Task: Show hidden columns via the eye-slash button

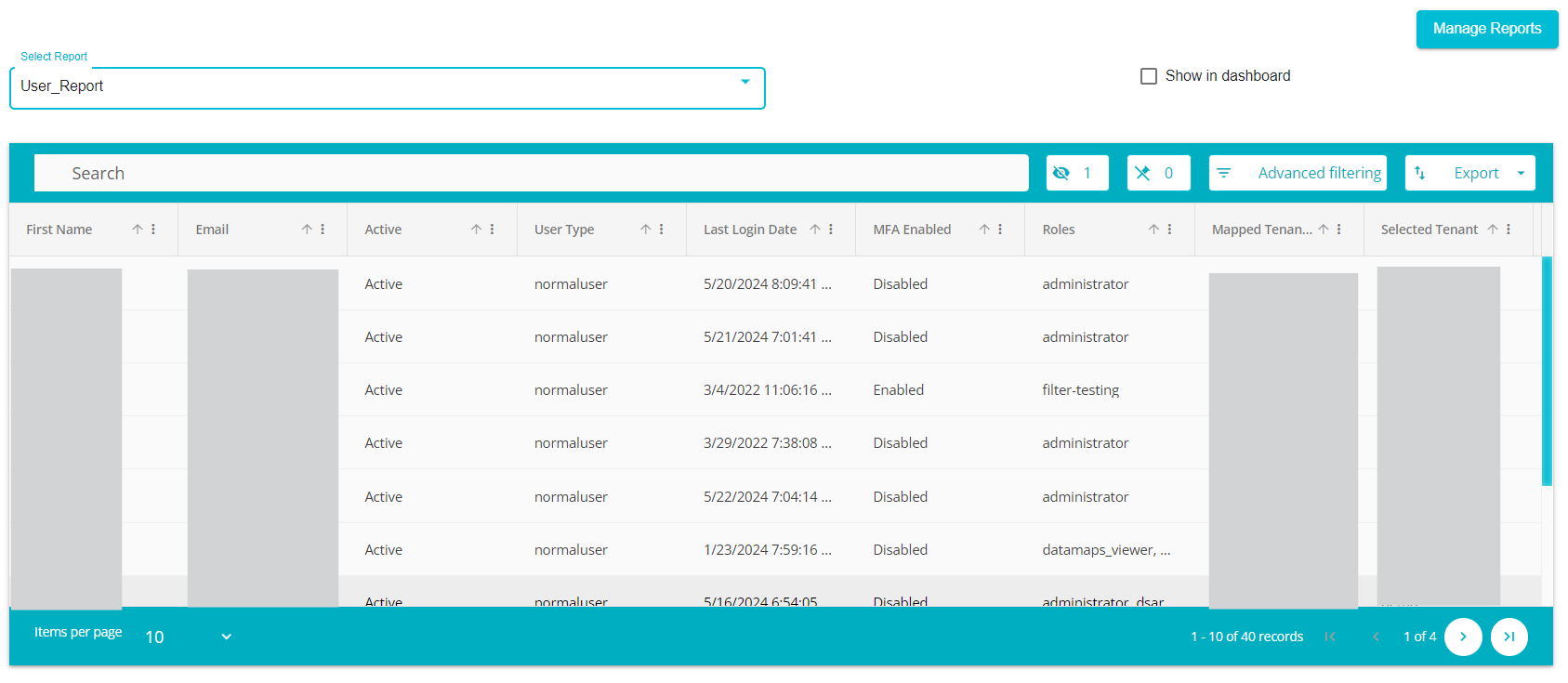Action: [1077, 173]
